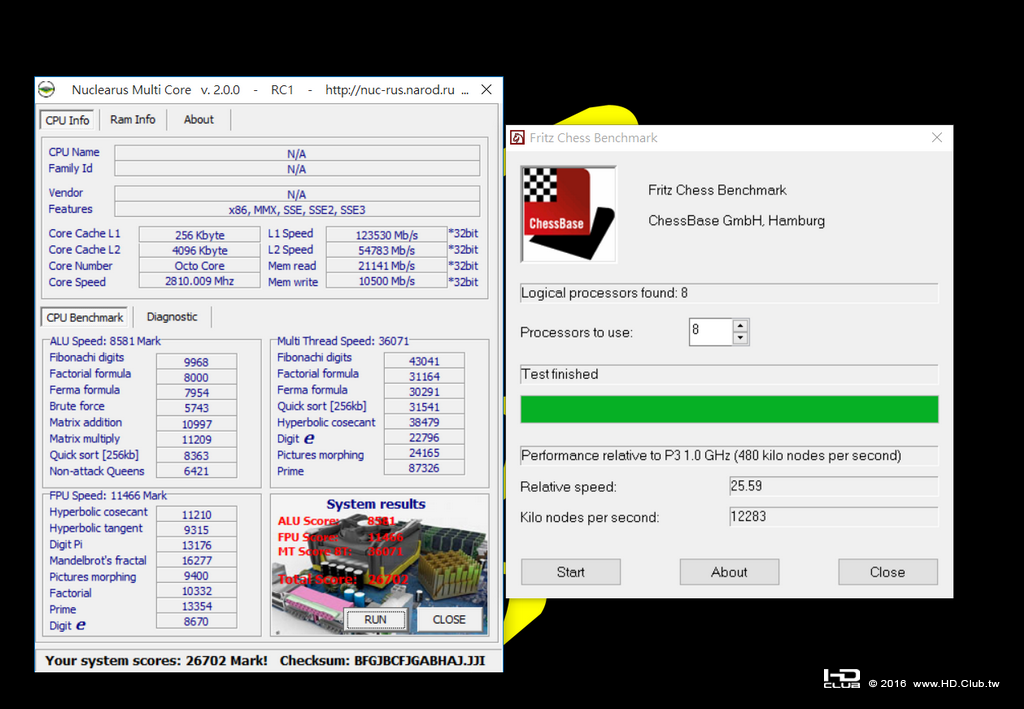The image size is (1024, 709).
Task: Open About in Fritz Chess Benchmark
Action: [x=729, y=572]
